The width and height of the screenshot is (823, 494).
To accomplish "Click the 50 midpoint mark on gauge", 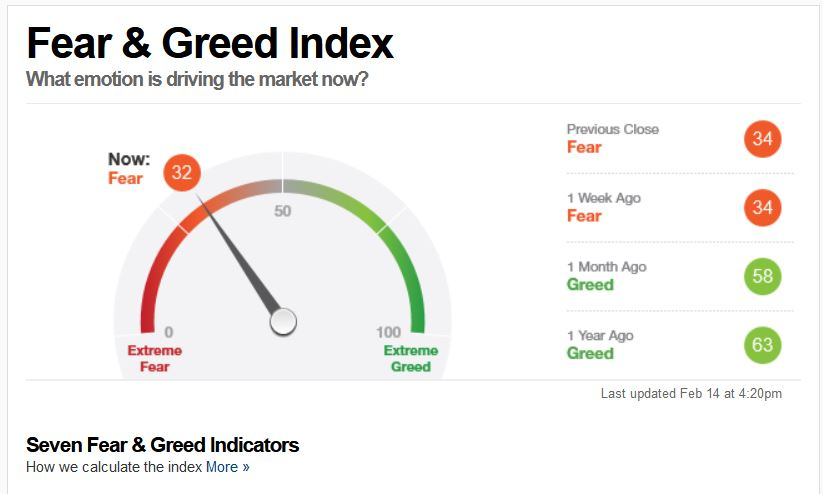I will [282, 211].
